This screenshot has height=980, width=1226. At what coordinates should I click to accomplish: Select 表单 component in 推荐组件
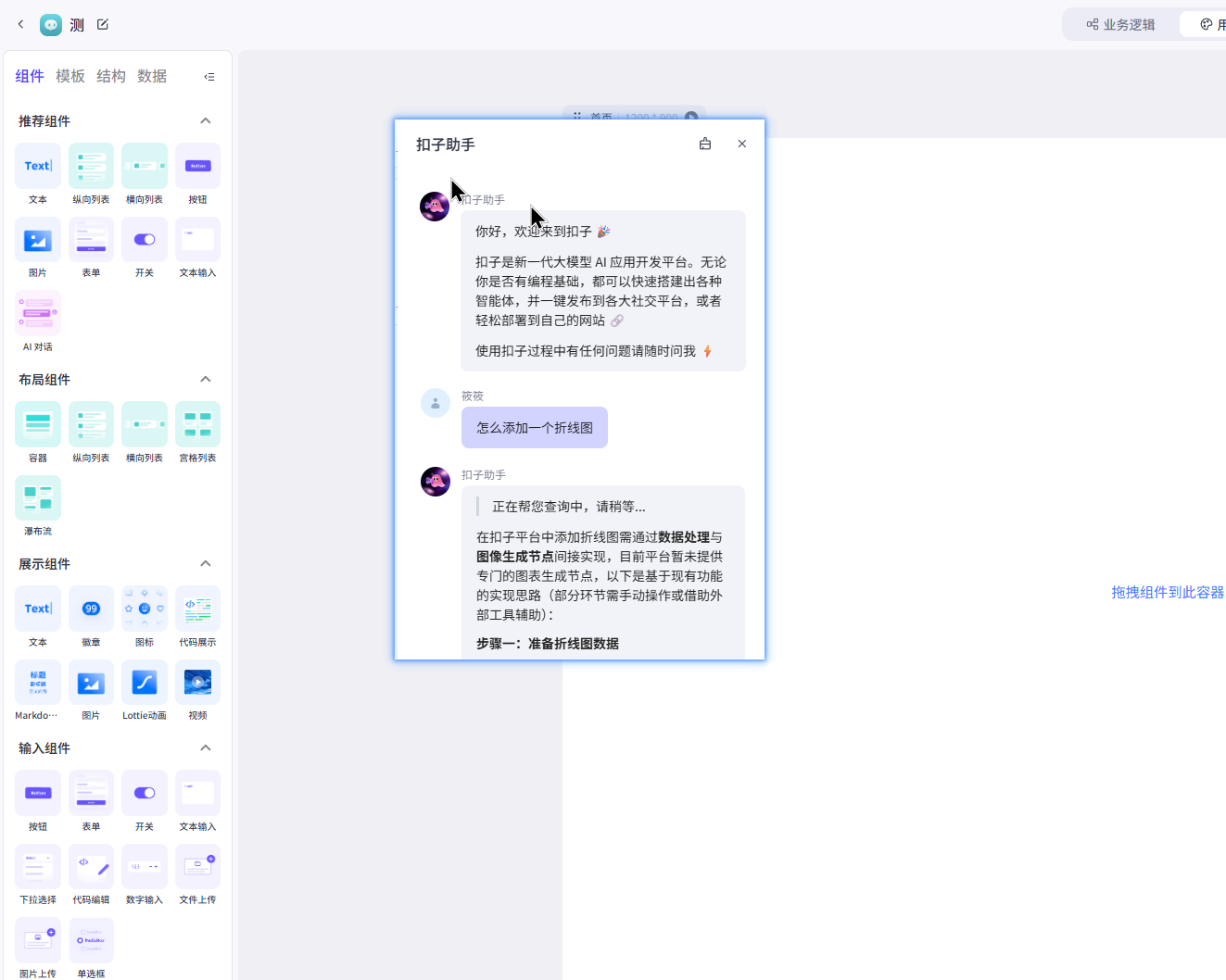91,247
